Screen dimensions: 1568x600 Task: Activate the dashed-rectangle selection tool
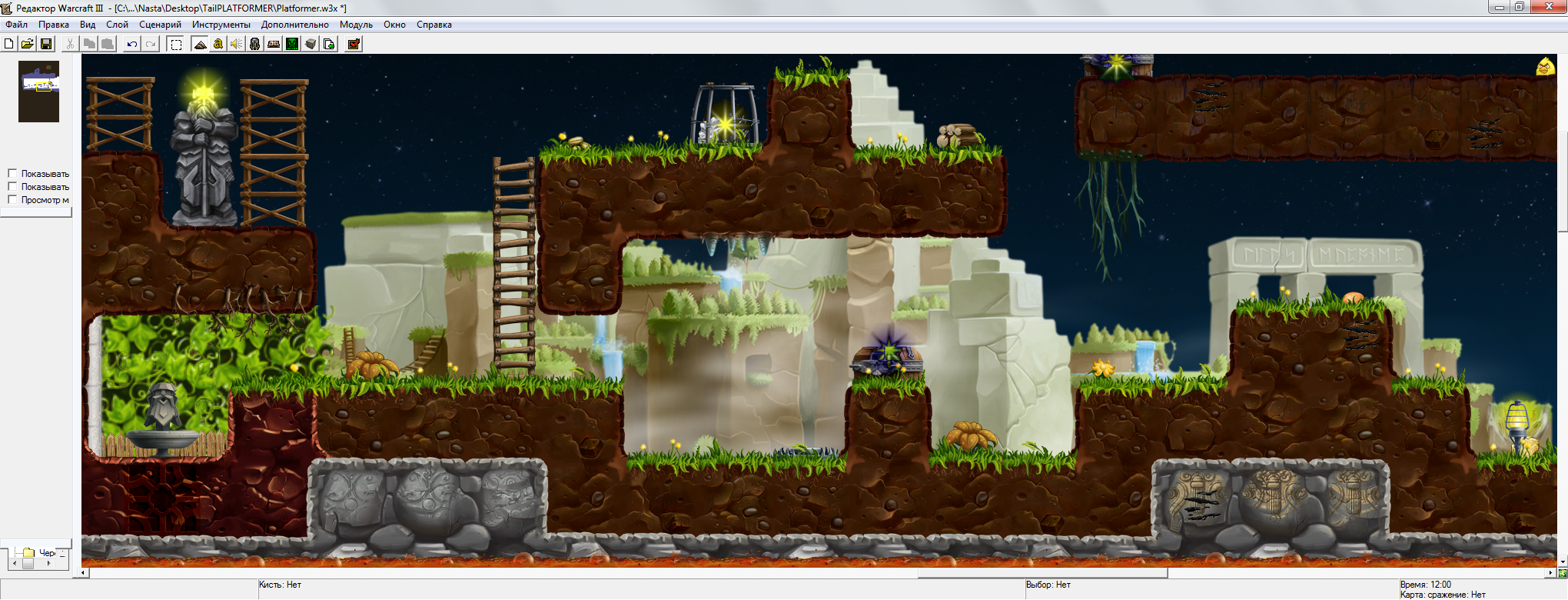(x=176, y=44)
